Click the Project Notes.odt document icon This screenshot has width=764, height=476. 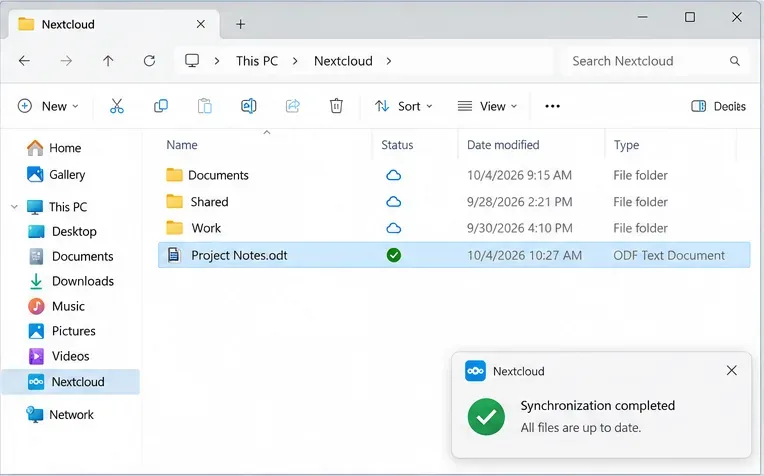click(x=174, y=255)
